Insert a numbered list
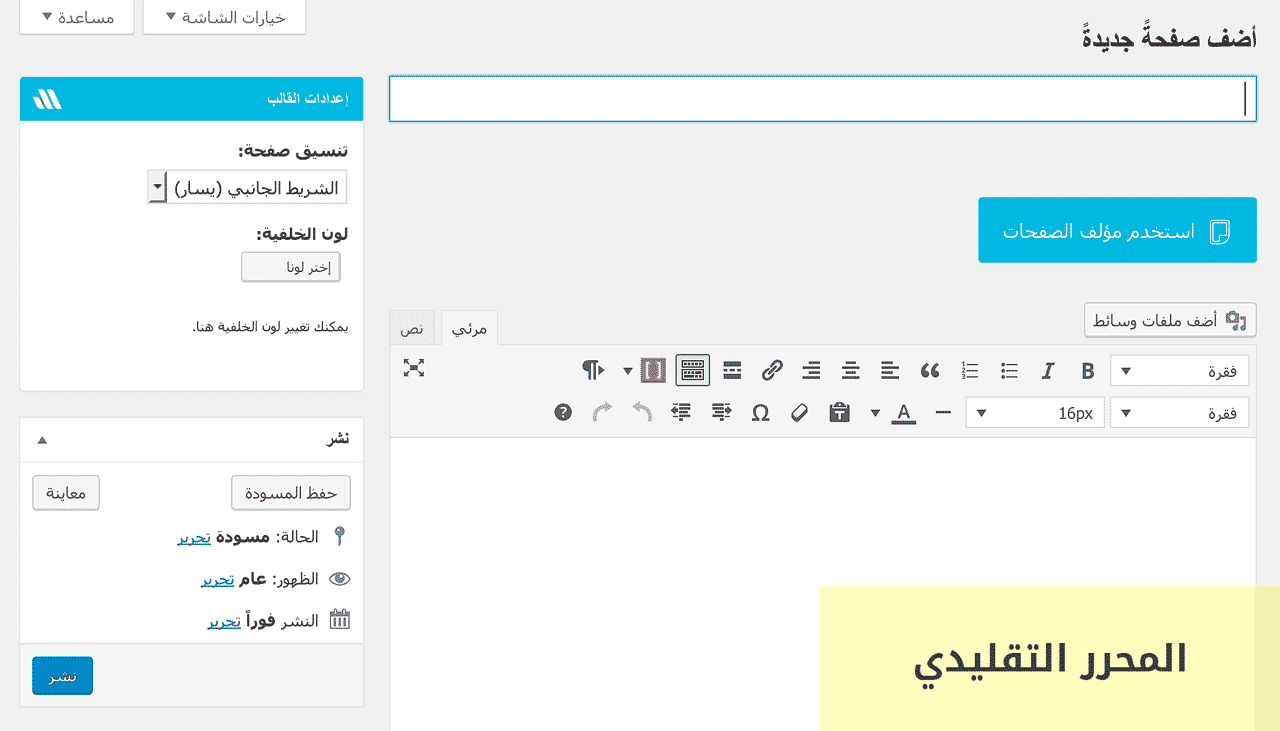This screenshot has width=1280, height=731. (x=969, y=371)
